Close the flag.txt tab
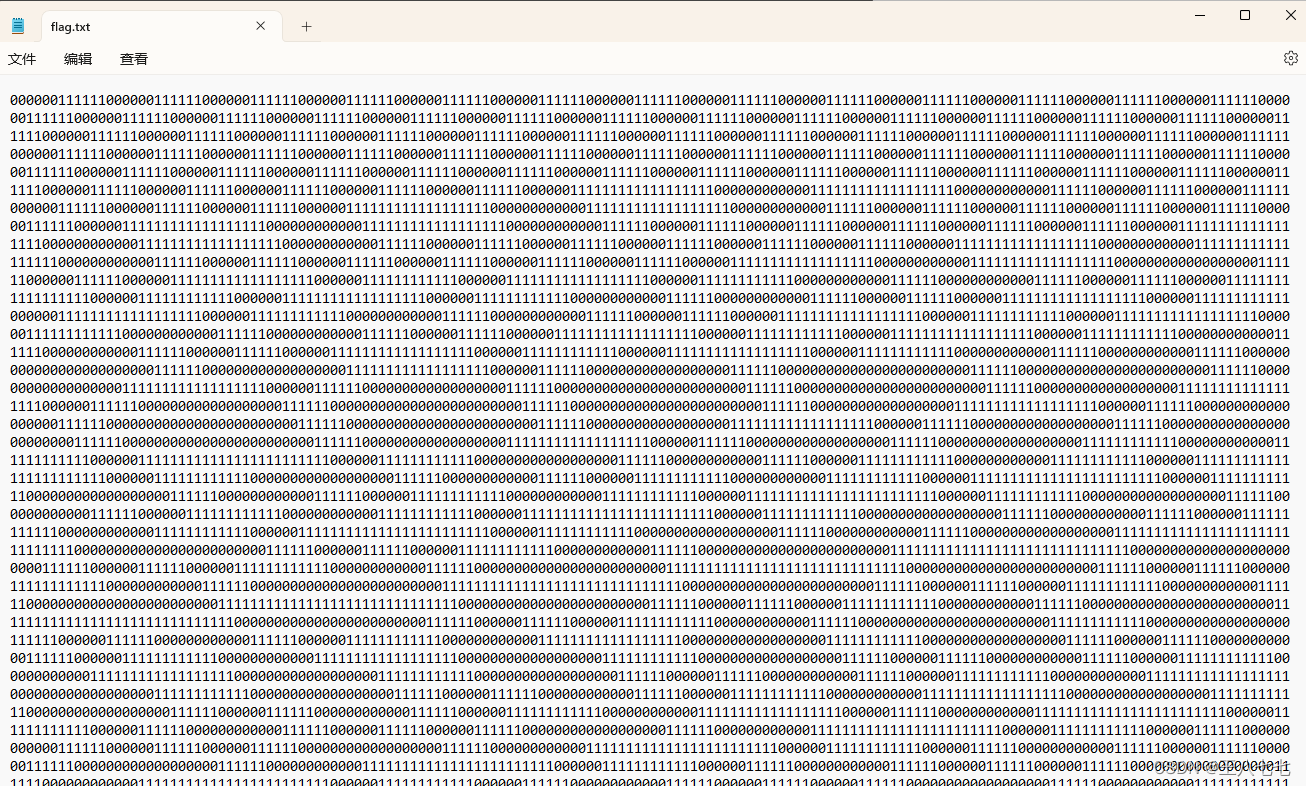 (x=261, y=26)
